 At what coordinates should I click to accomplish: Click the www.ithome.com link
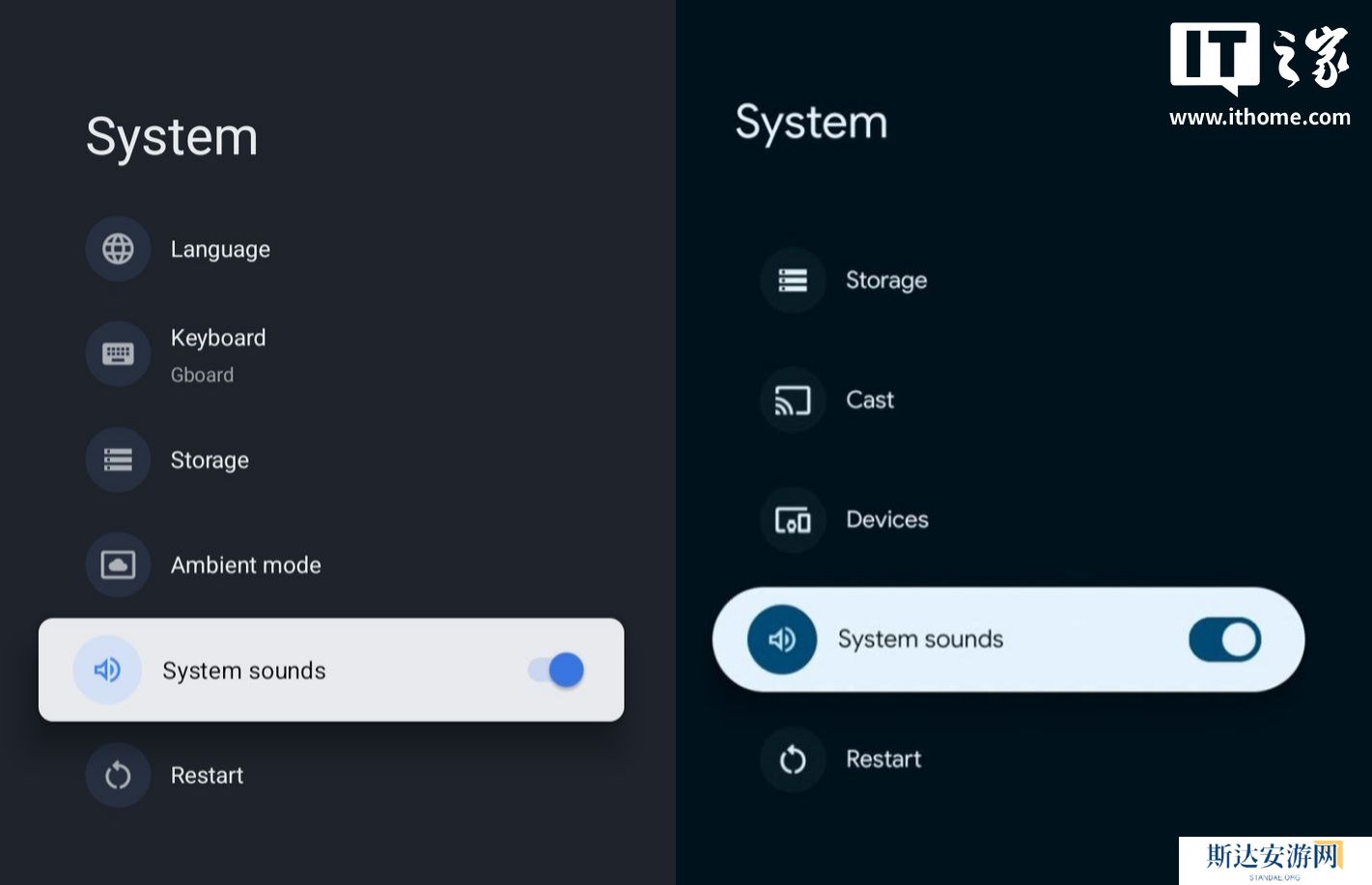(x=1259, y=118)
